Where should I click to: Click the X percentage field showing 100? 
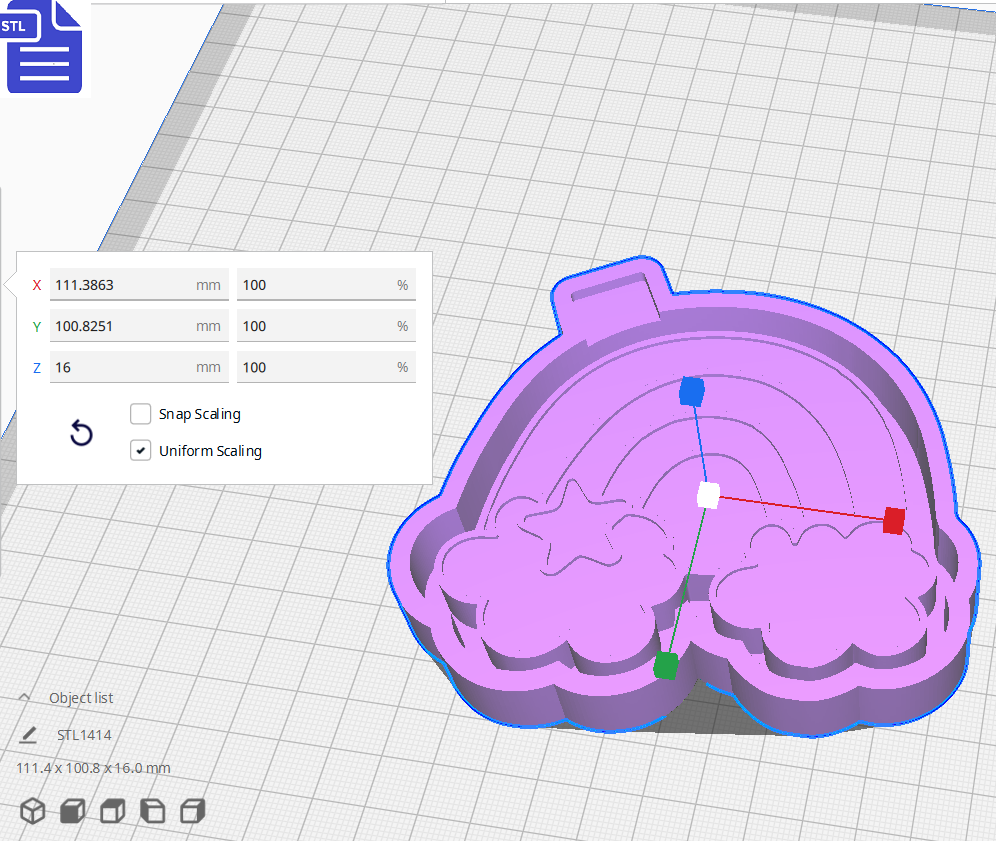point(325,285)
